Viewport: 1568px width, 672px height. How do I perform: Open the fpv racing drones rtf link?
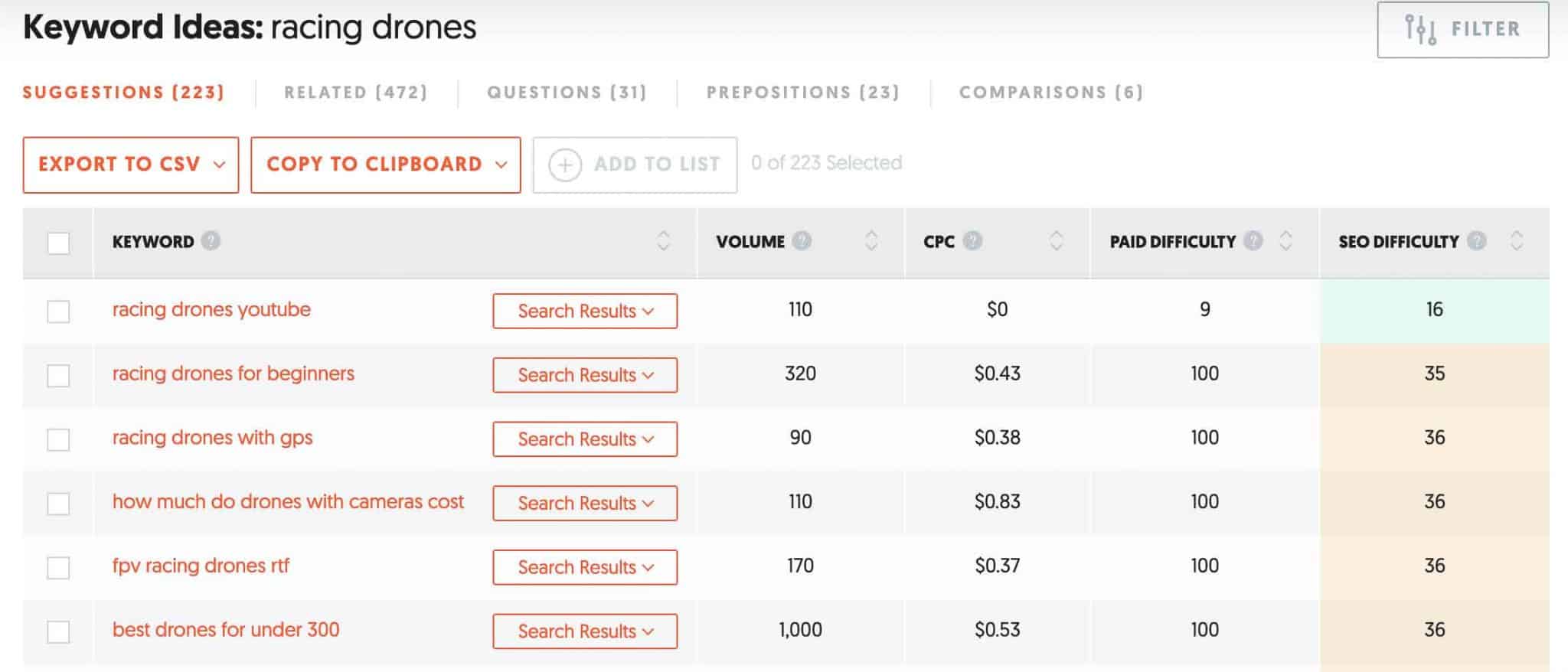(x=201, y=566)
